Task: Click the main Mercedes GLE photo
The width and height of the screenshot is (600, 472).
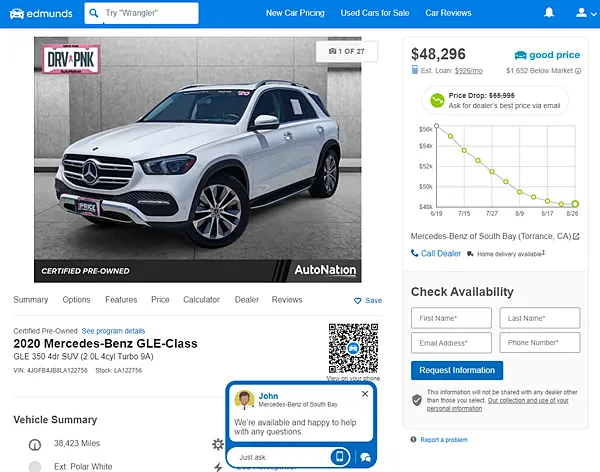Action: coord(197,159)
